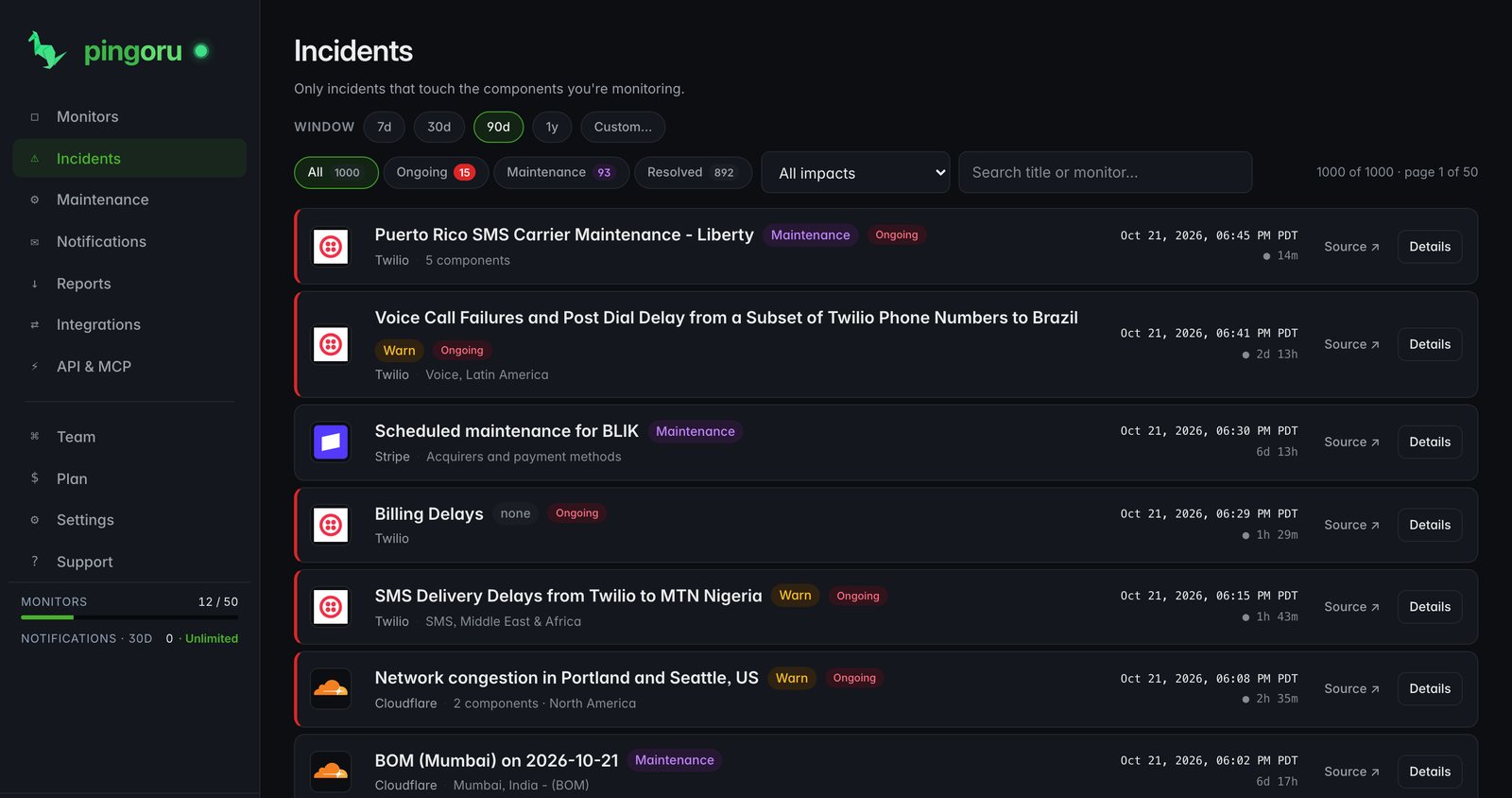The width and height of the screenshot is (1512, 798).
Task: Click the pingoru kangaroo logo
Action: (46, 50)
